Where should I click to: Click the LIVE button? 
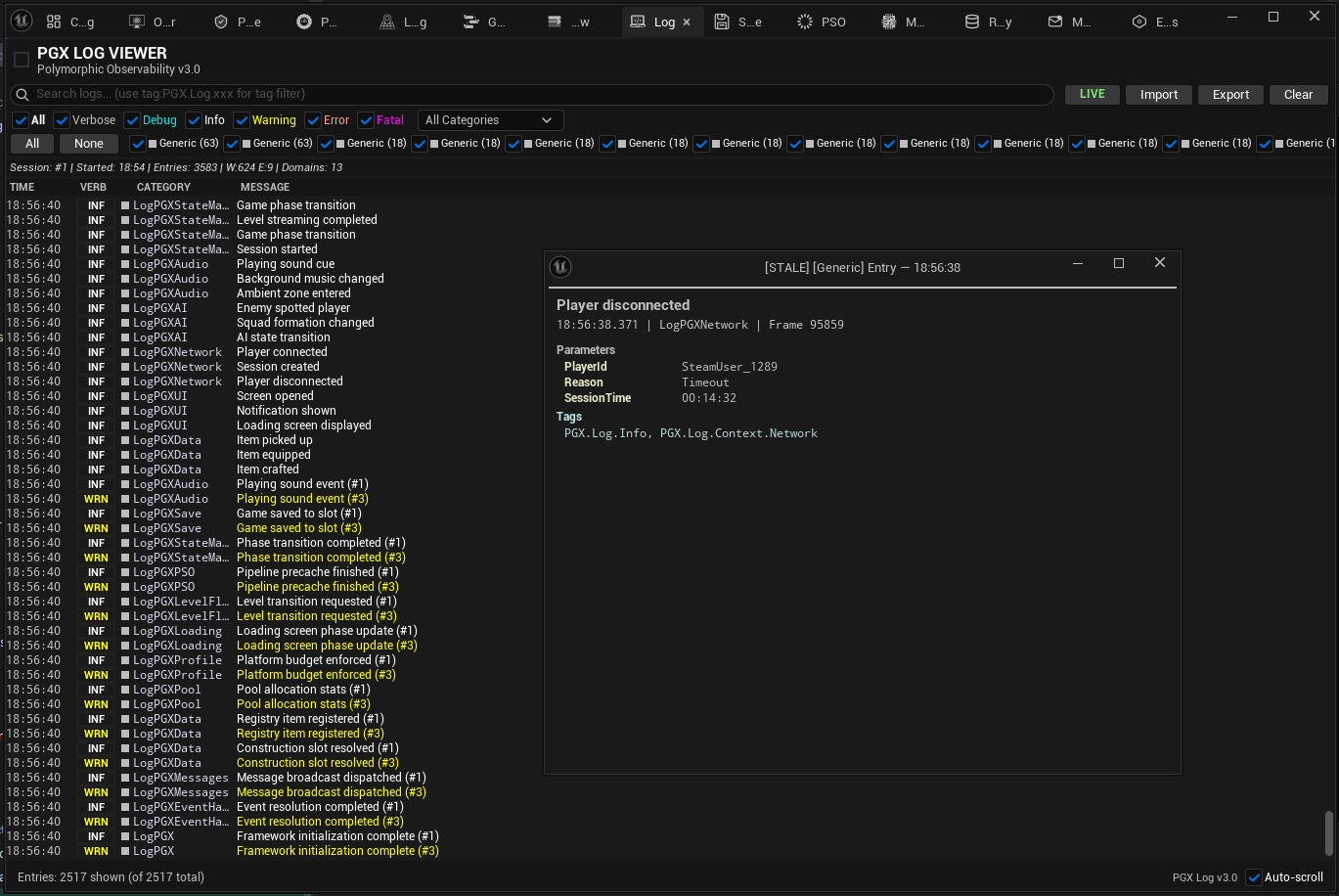(x=1092, y=95)
